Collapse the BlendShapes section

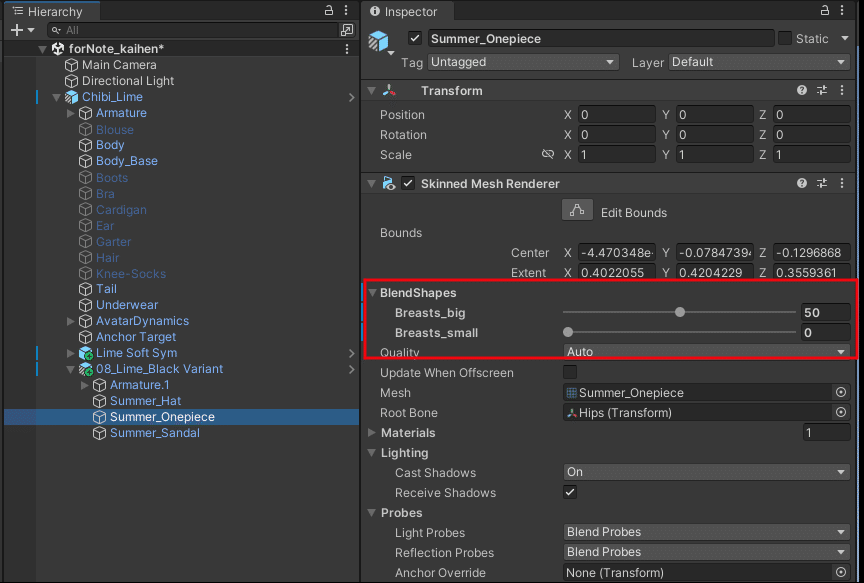[x=372, y=293]
